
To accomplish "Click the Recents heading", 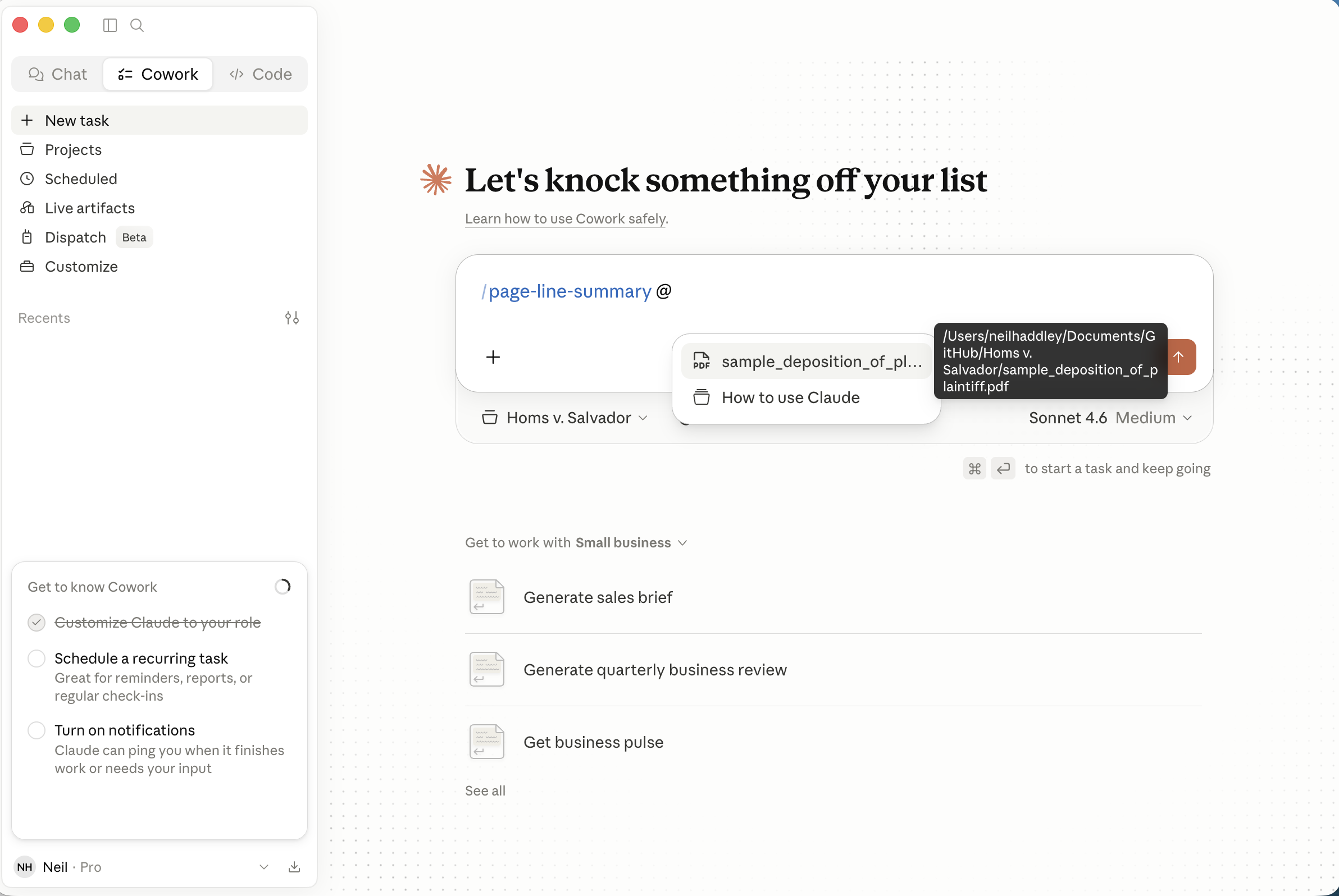I will pyautogui.click(x=44, y=318).
